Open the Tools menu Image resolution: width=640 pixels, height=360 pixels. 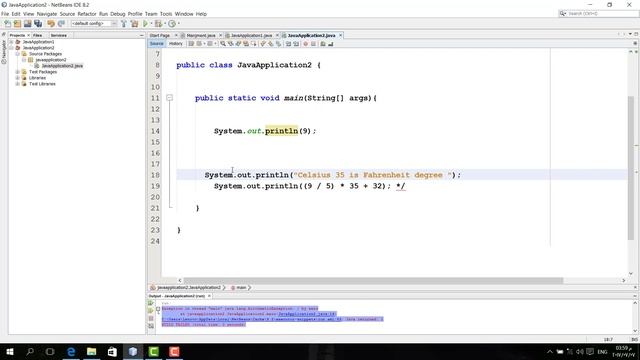coord(166,14)
